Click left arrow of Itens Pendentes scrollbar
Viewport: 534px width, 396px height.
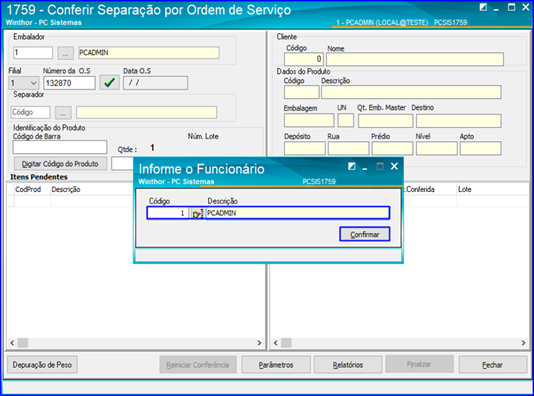click(12, 343)
